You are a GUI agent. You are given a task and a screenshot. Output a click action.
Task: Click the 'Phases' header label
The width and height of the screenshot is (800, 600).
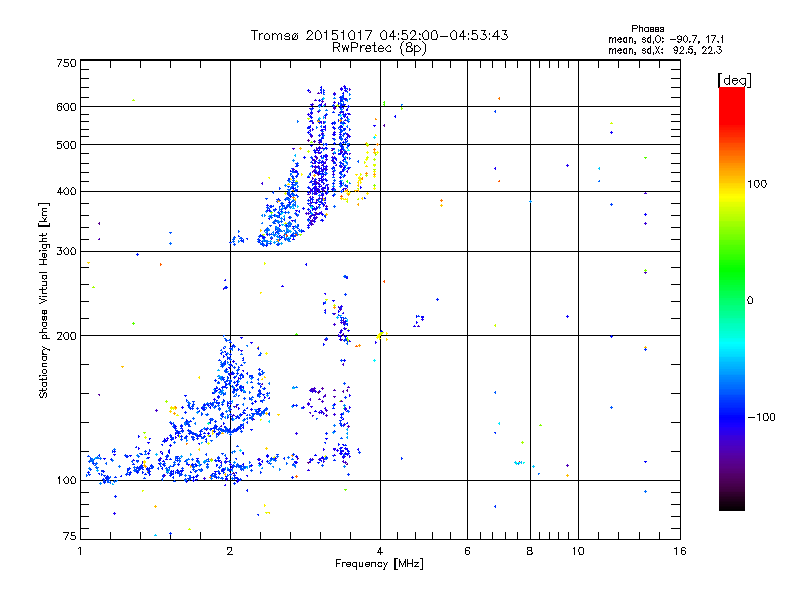click(x=647, y=29)
